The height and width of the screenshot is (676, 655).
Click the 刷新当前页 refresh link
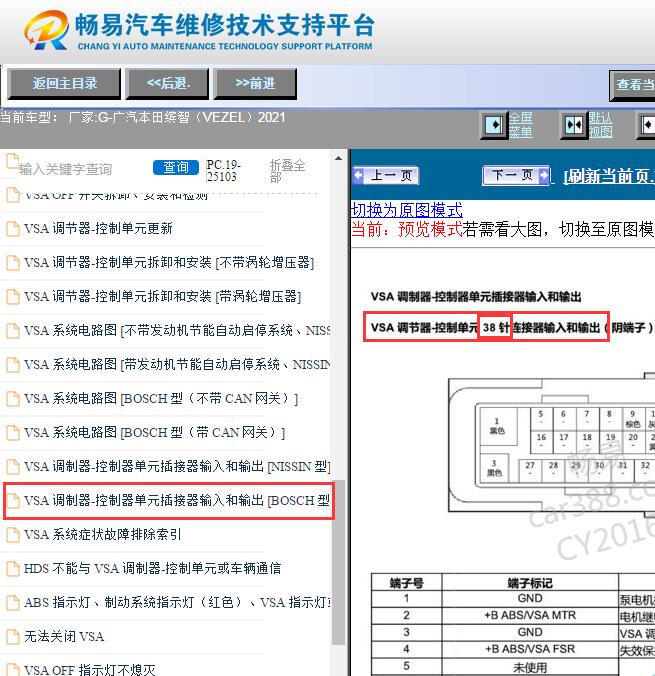(609, 176)
